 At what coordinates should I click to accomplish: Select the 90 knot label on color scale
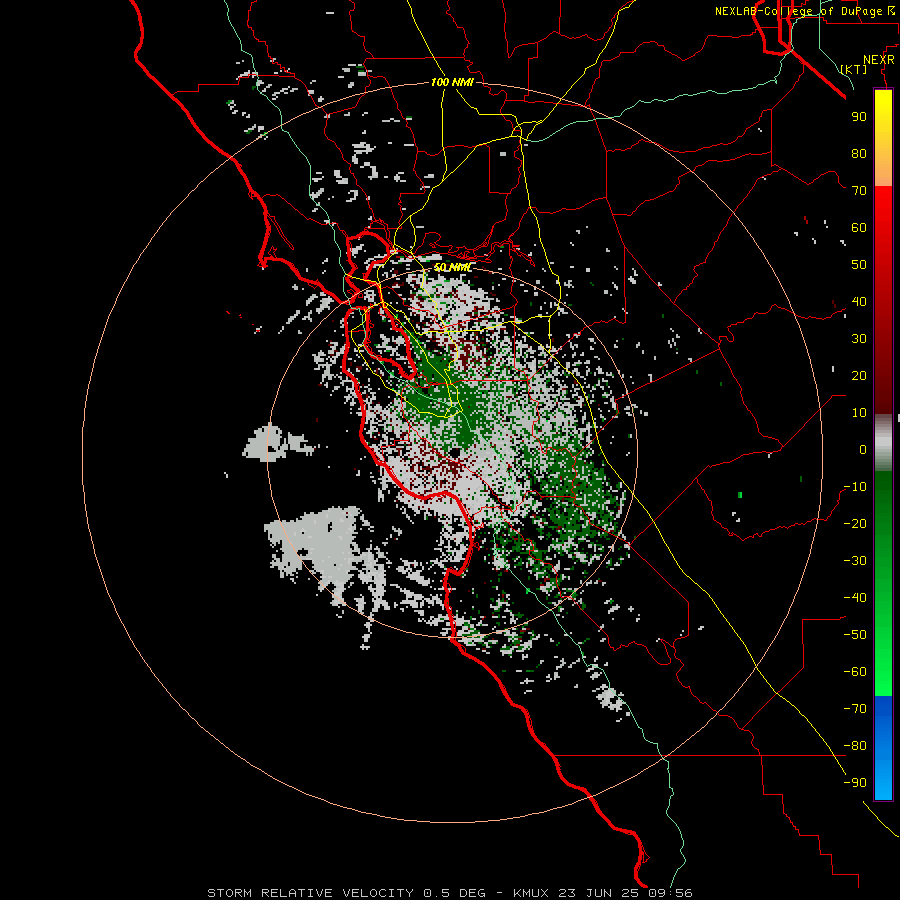coord(859,117)
